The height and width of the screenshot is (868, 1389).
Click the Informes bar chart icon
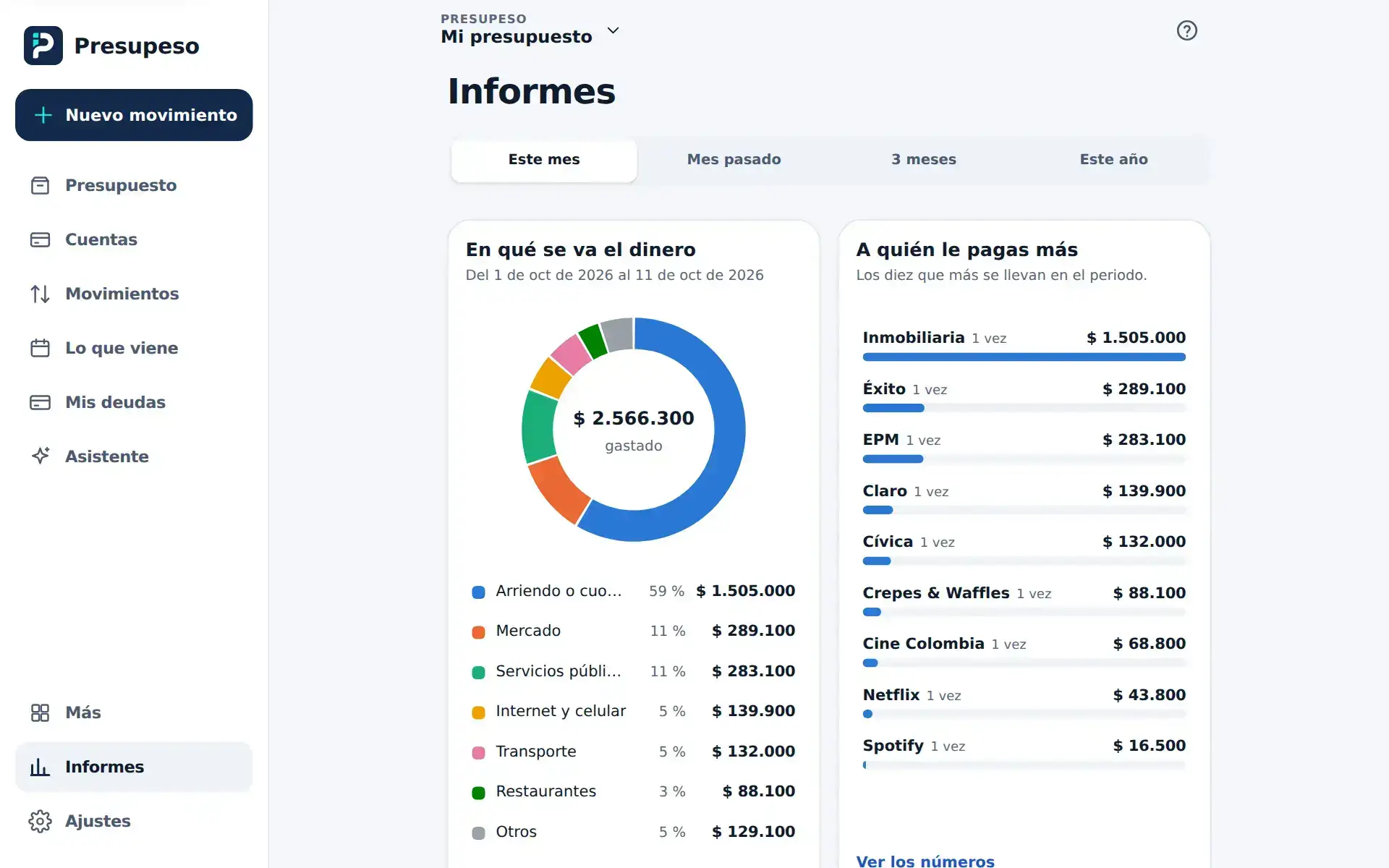click(x=40, y=767)
